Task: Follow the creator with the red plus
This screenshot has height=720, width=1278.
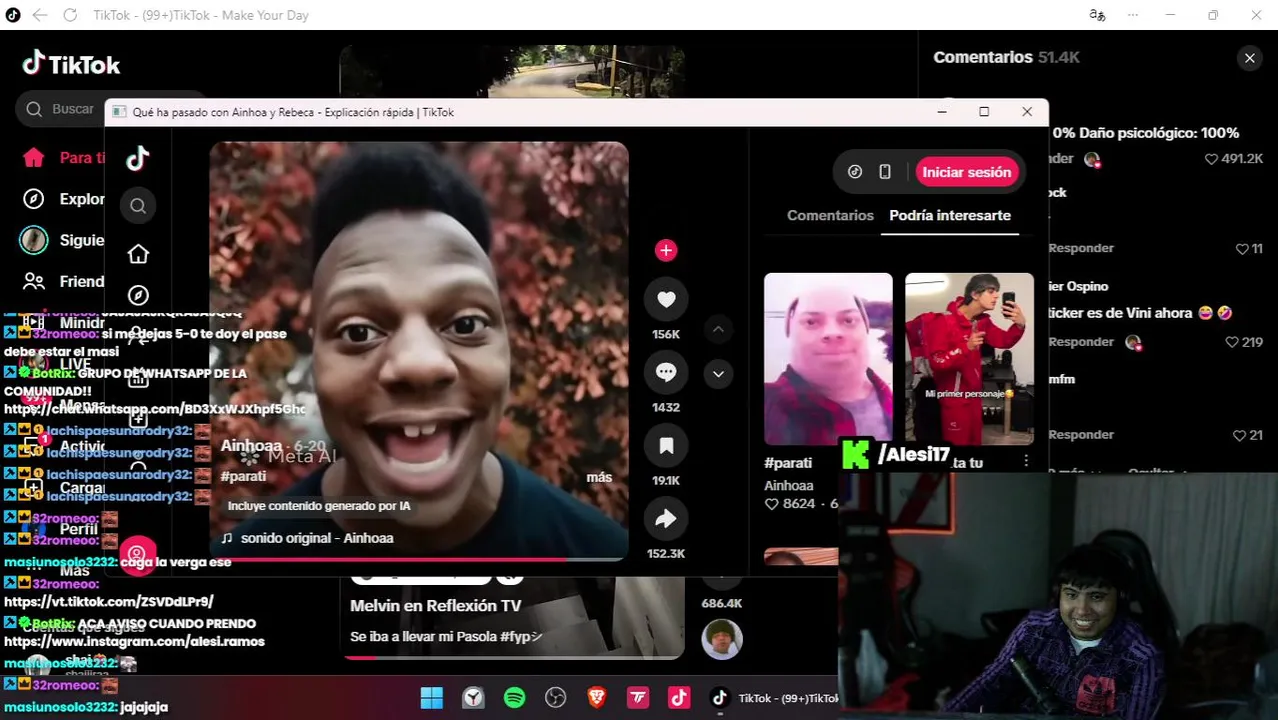Action: [666, 250]
